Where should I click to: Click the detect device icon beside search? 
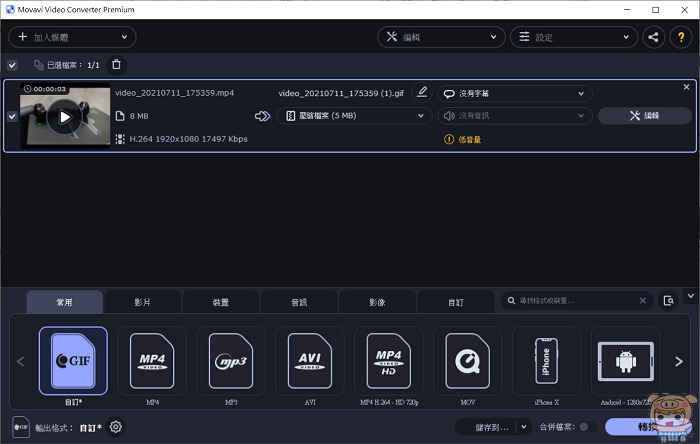pos(668,301)
